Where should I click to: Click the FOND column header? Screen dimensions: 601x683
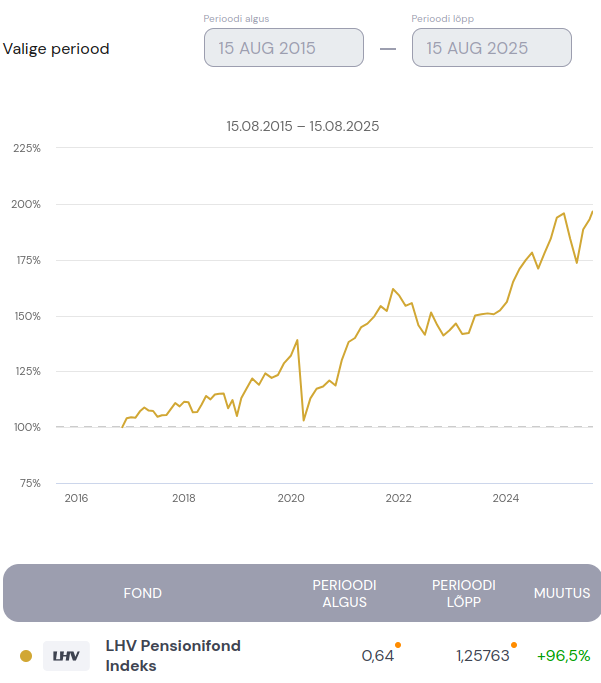[x=142, y=593]
